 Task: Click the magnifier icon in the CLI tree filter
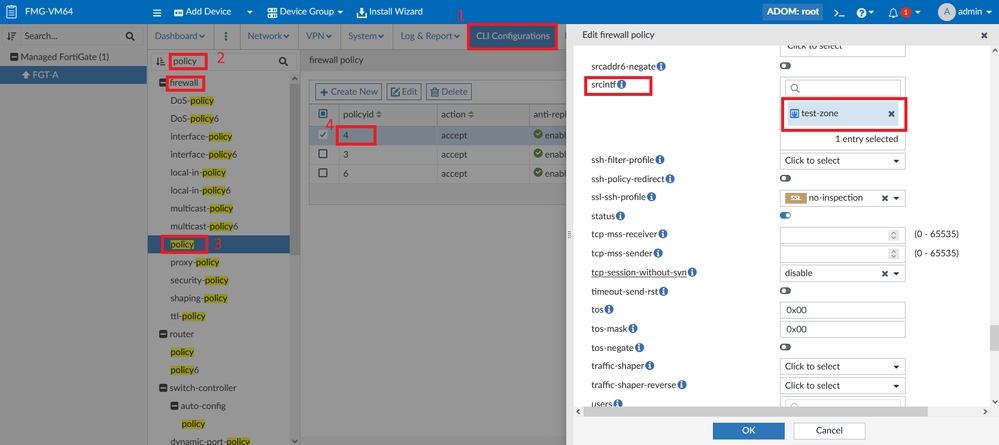click(x=284, y=62)
